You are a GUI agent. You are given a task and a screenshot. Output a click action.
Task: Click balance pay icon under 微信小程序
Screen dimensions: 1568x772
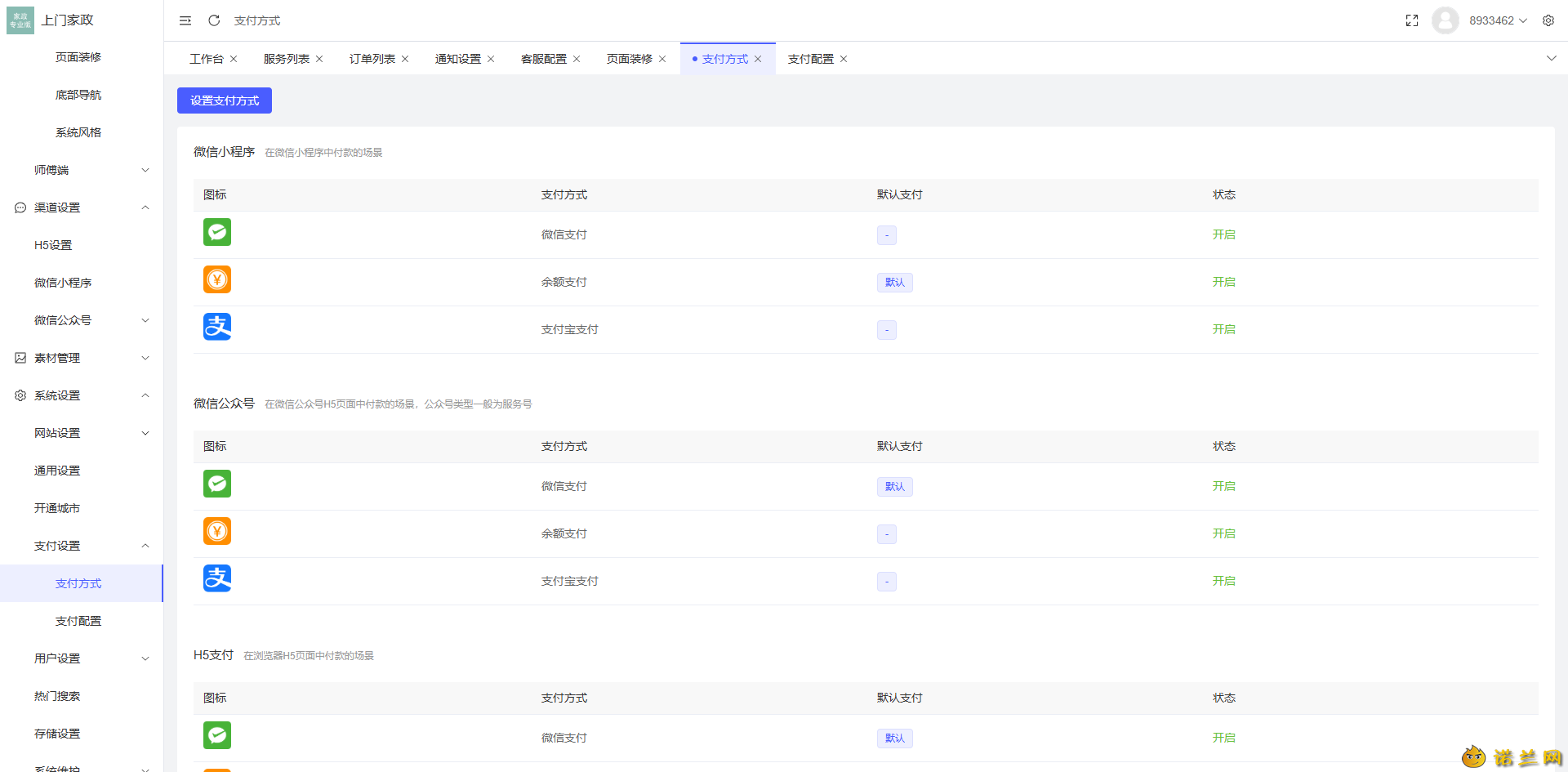217,279
